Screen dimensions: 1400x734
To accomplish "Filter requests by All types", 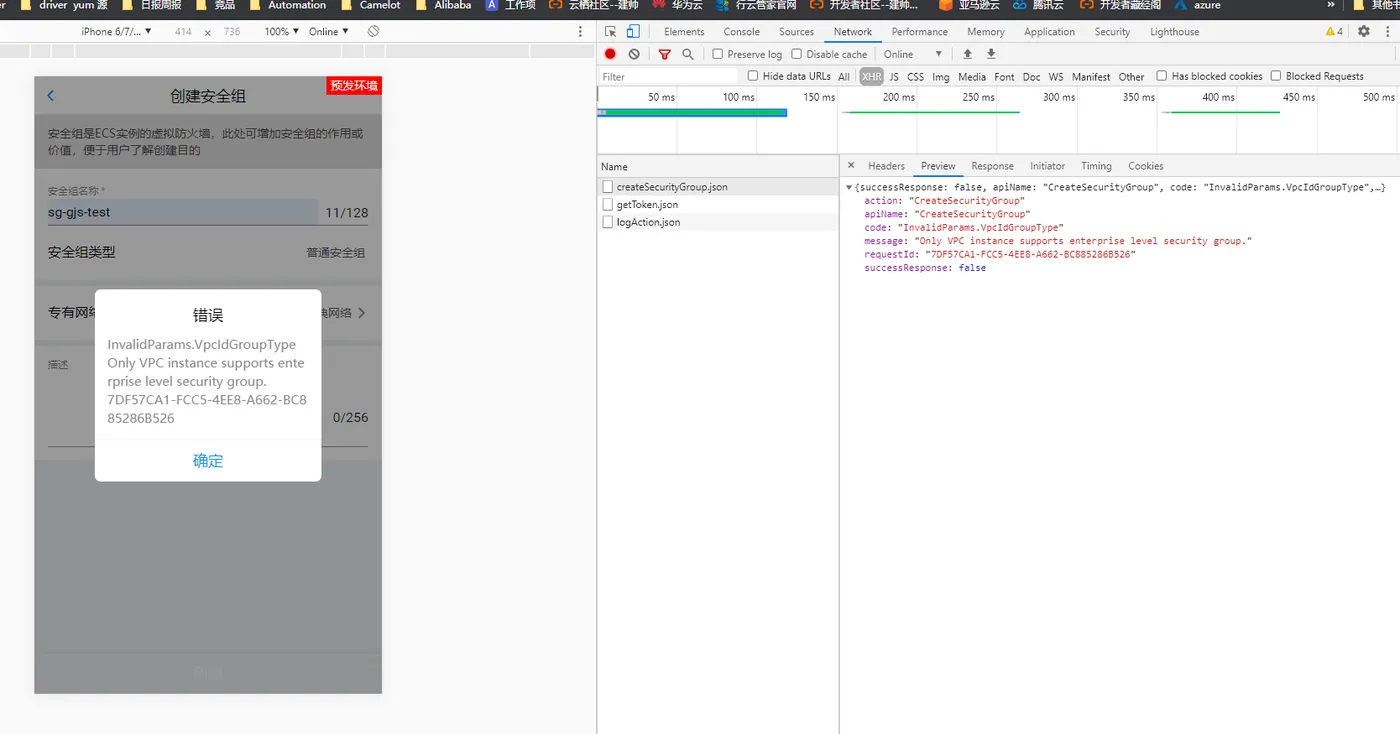I will pyautogui.click(x=844, y=76).
